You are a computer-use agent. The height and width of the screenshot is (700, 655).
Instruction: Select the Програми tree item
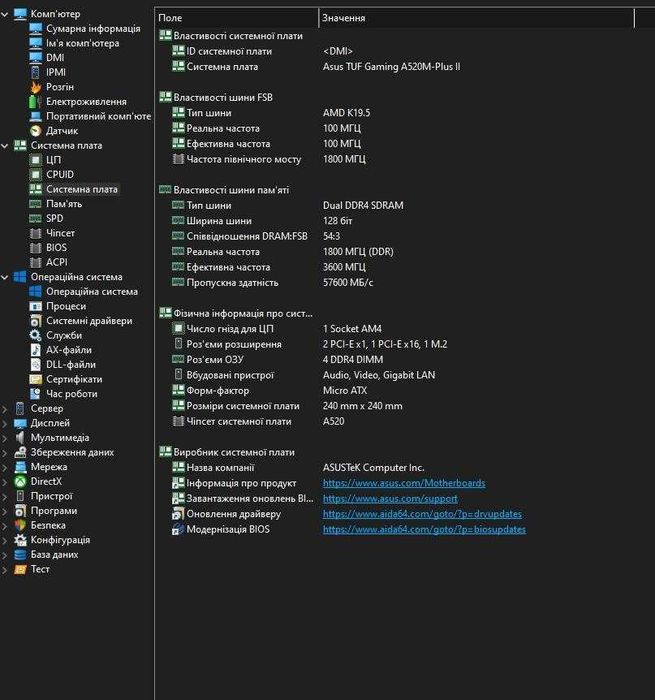point(54,511)
